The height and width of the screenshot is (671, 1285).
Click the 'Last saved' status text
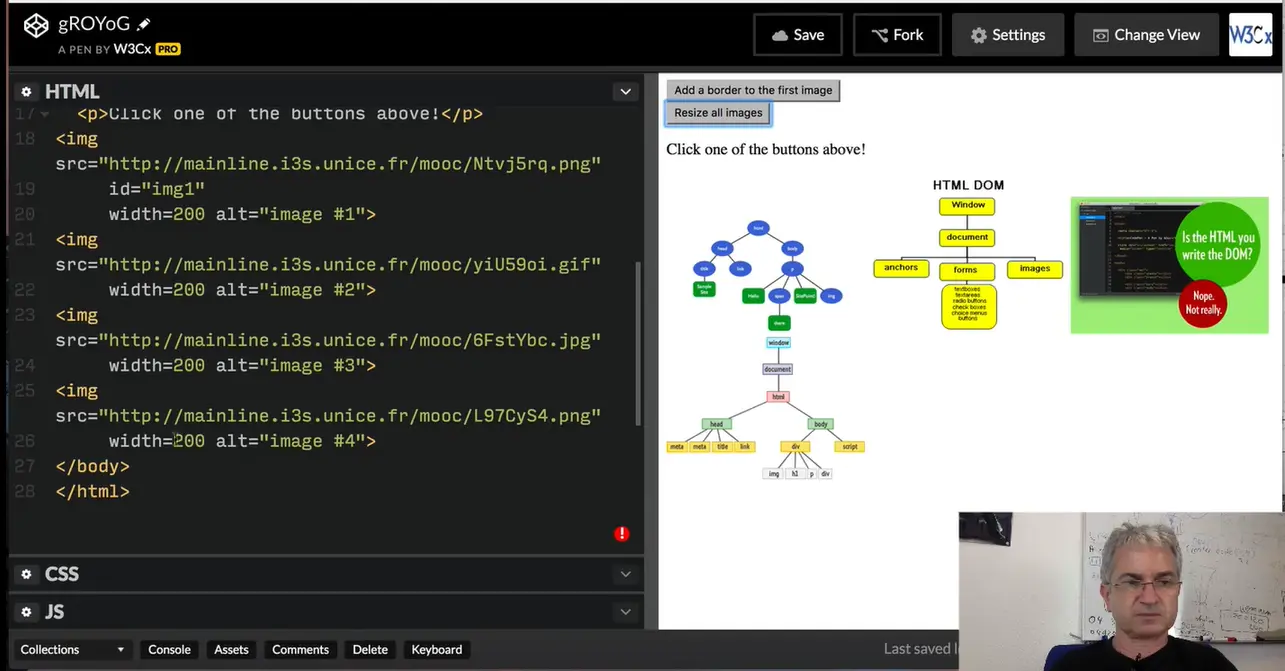click(920, 649)
